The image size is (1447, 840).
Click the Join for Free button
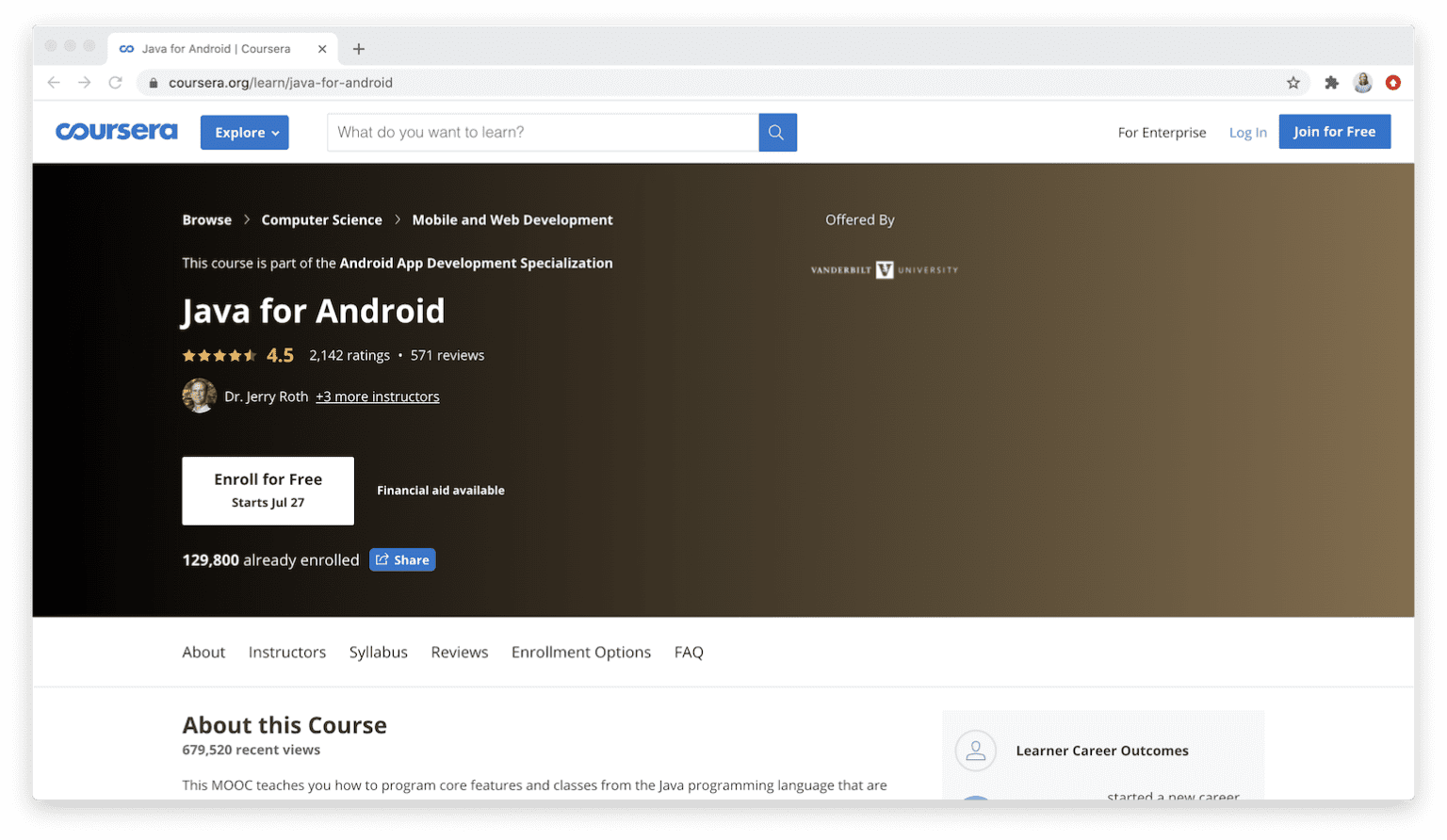click(1334, 131)
